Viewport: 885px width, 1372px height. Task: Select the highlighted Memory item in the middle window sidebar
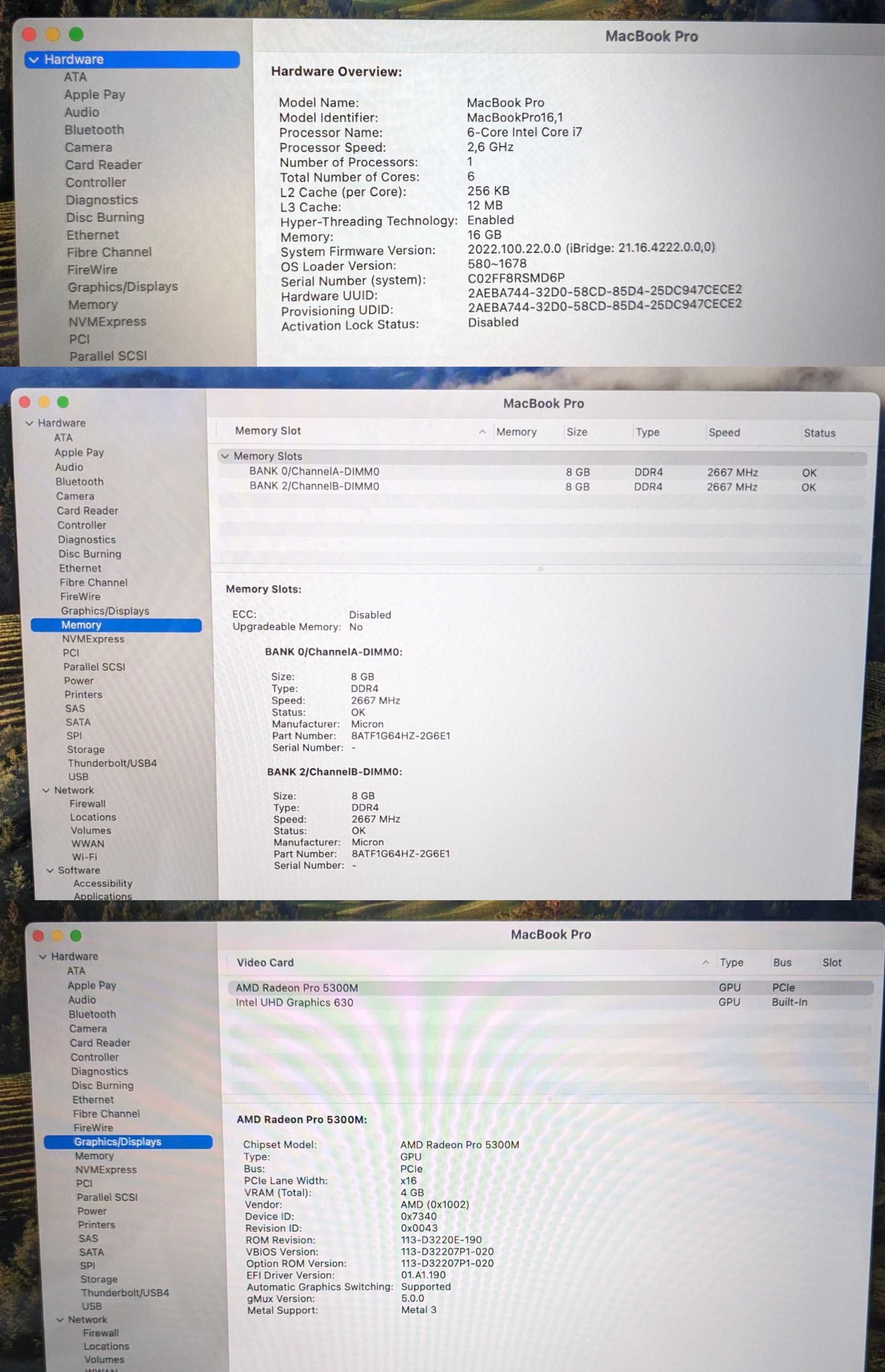[116, 625]
